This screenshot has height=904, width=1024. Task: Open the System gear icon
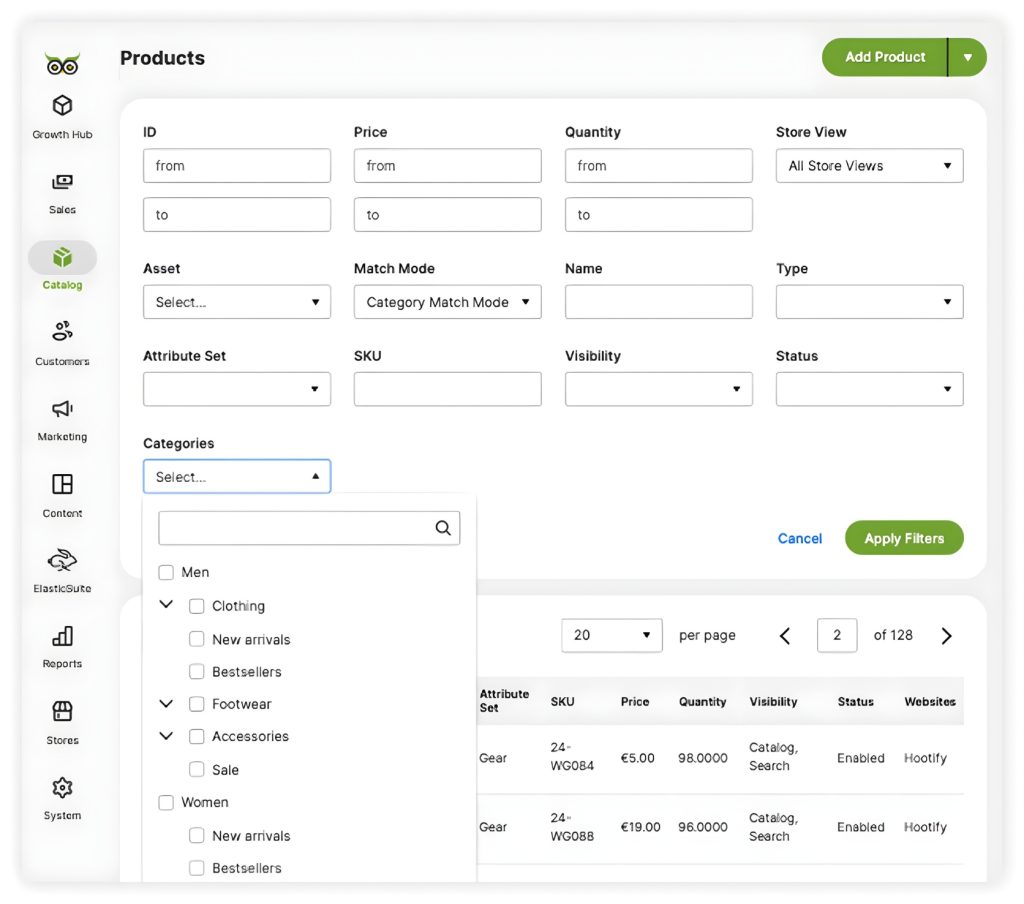62,788
